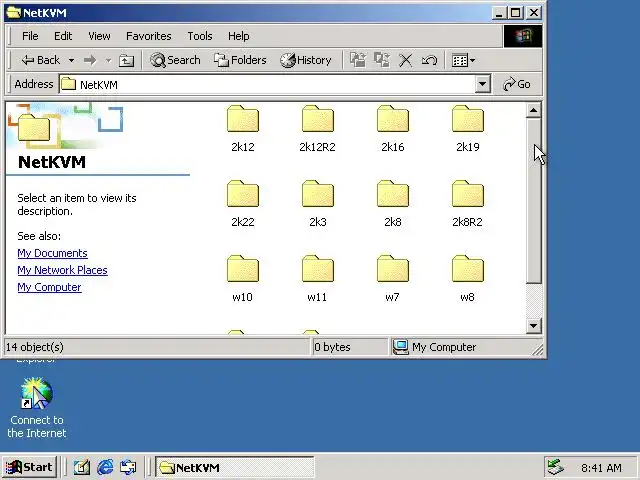Select the w7 folder icon
This screenshot has height=480, width=640.
393,269
